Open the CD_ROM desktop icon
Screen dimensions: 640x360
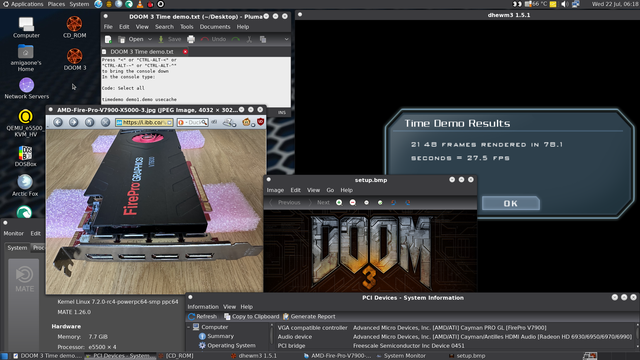[x=74, y=27]
